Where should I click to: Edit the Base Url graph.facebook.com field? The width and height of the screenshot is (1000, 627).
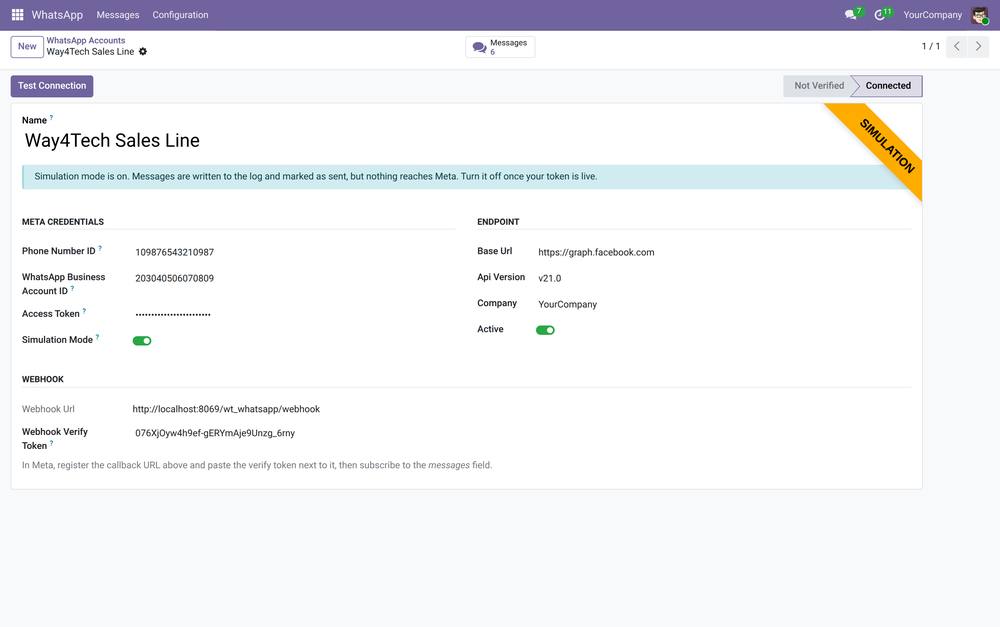(x=596, y=252)
